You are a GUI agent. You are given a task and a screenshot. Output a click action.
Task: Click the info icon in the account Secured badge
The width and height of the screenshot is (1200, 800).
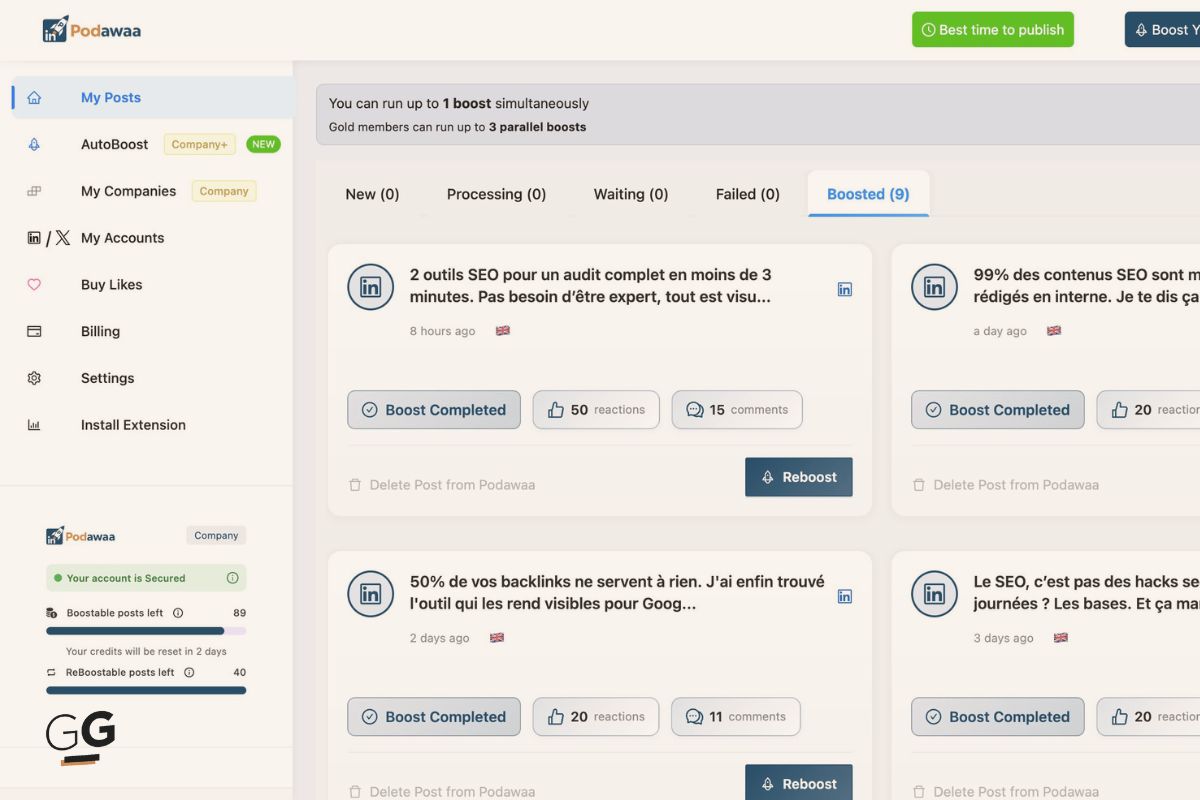(x=232, y=578)
